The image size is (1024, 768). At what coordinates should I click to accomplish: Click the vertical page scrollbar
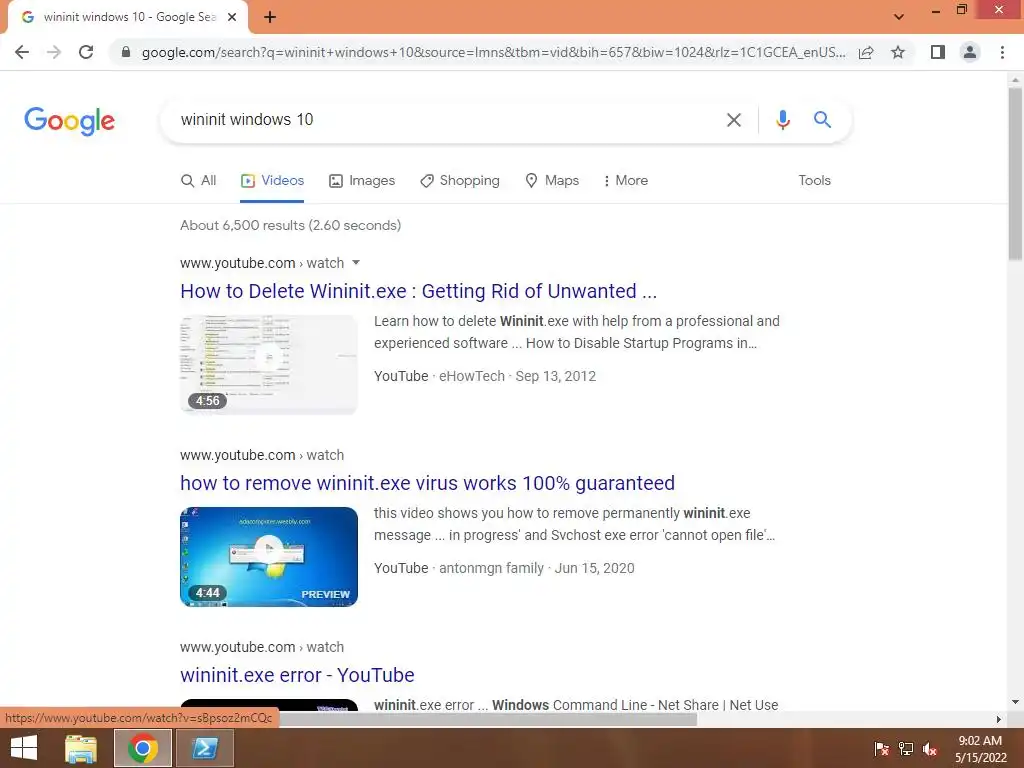(x=1015, y=174)
